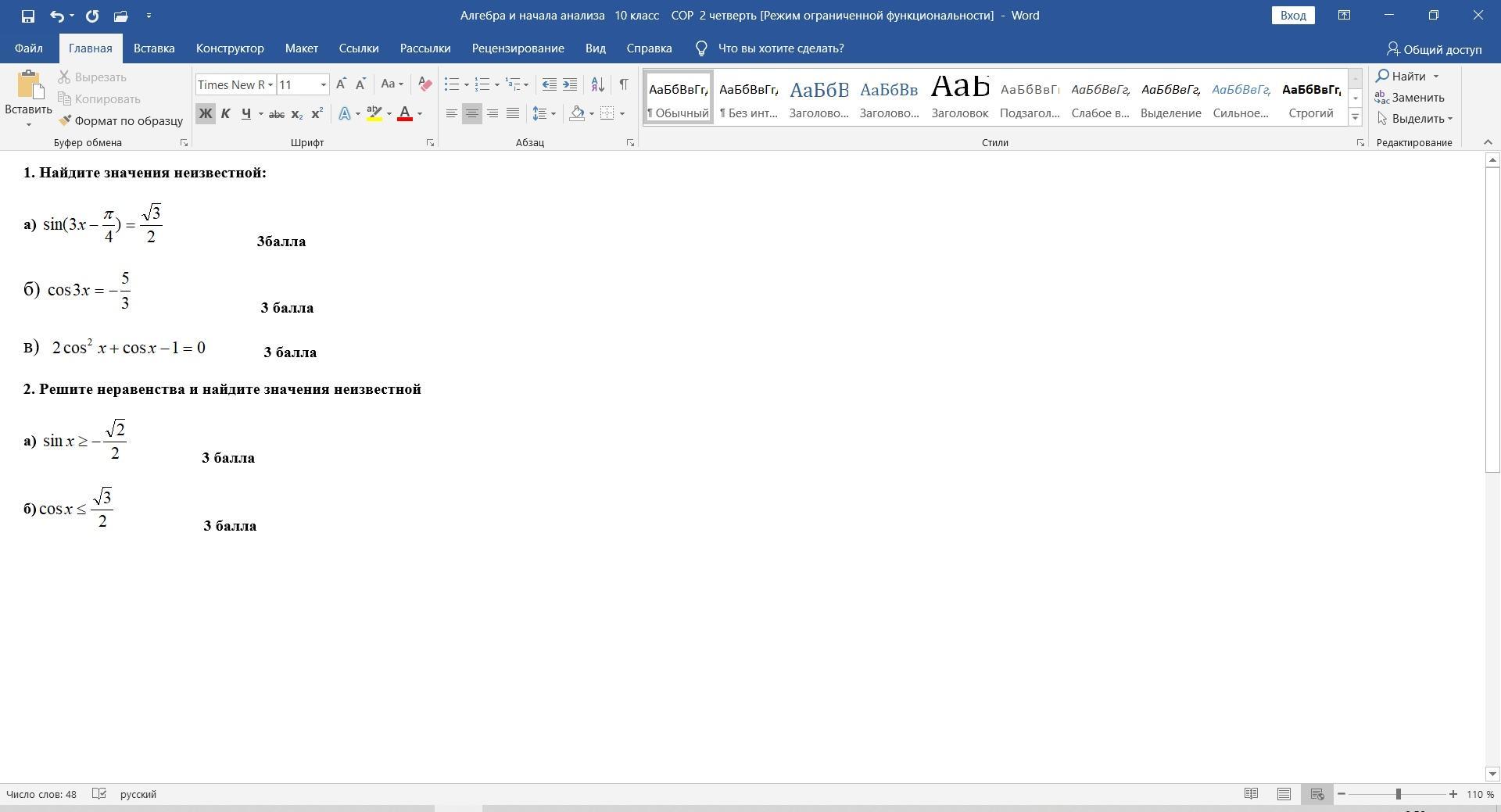Open the font size dropdown
Image resolution: width=1501 pixels, height=812 pixels.
click(323, 84)
